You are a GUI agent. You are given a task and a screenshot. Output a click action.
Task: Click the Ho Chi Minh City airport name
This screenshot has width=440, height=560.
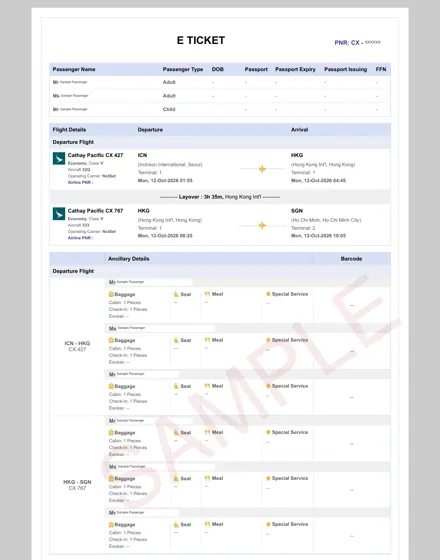(326, 220)
